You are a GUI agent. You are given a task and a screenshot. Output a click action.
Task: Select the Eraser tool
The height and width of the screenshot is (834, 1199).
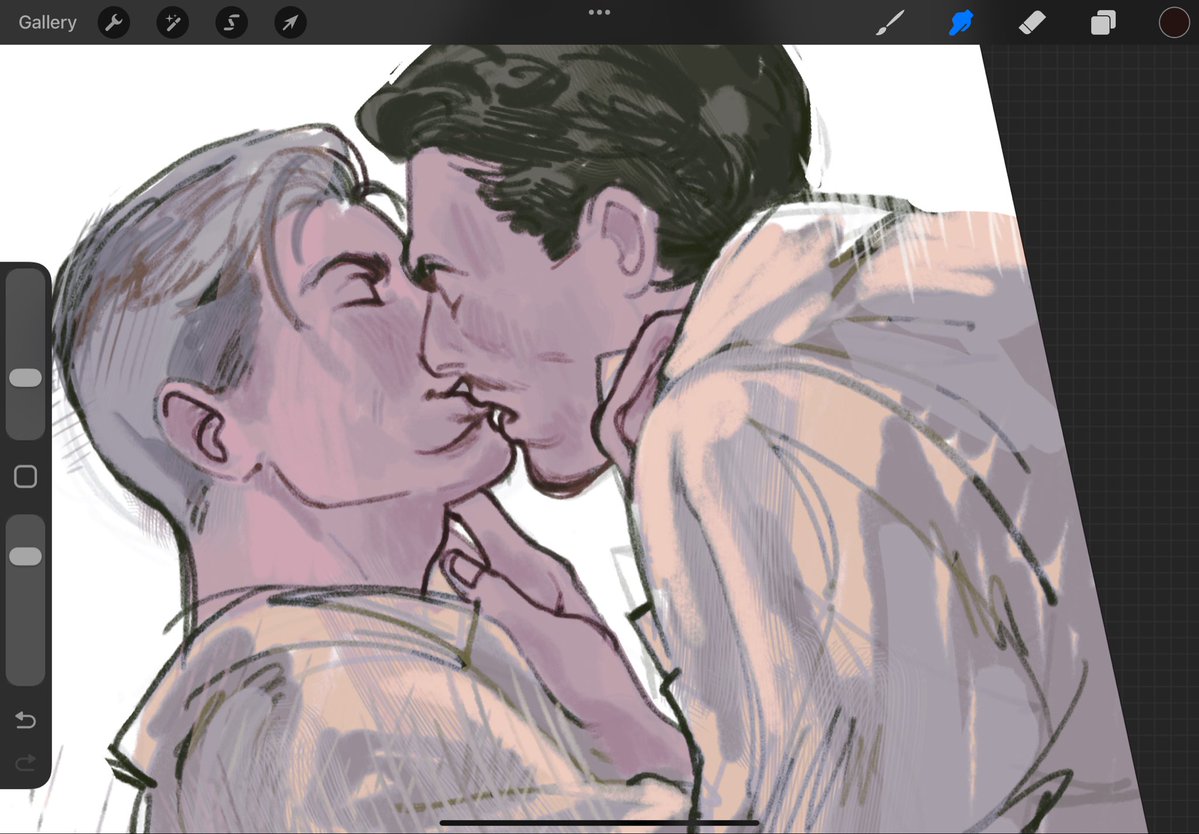[x=1032, y=23]
